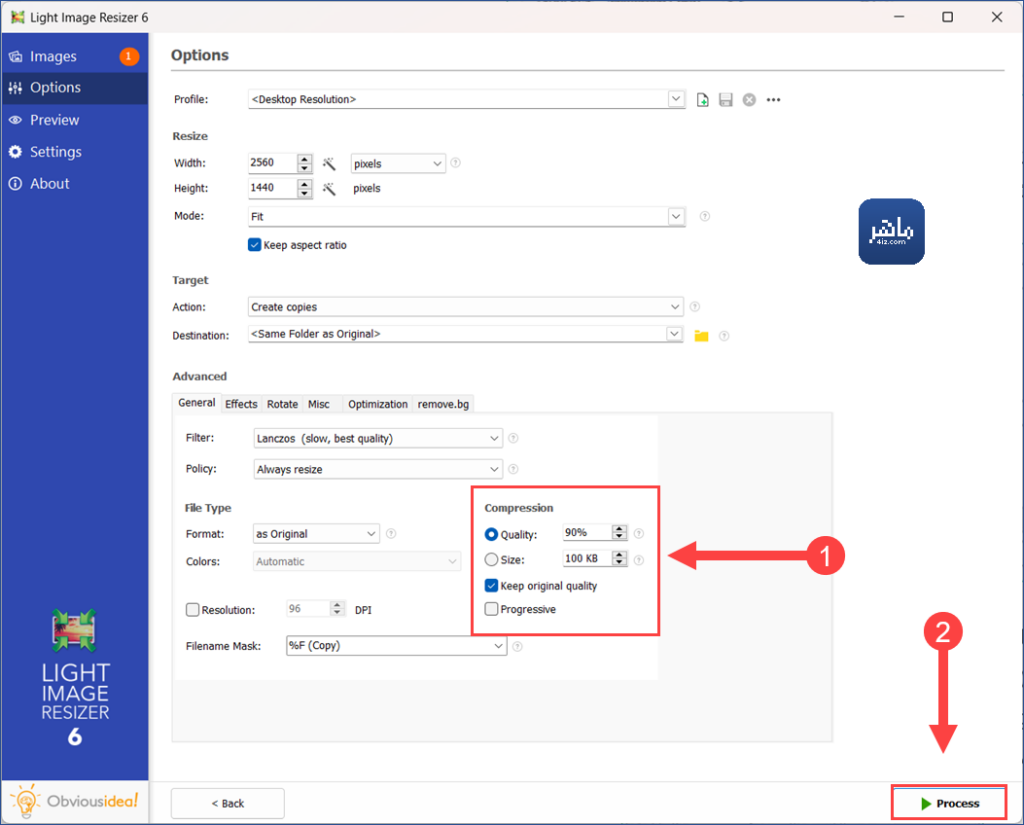1024x825 pixels.
Task: Switch to the Optimization tab
Action: click(377, 404)
